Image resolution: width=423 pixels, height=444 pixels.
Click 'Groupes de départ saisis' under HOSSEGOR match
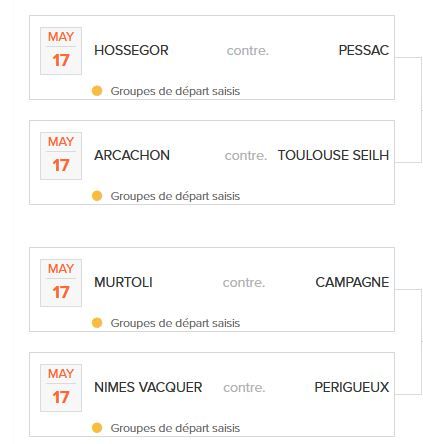(x=175, y=91)
